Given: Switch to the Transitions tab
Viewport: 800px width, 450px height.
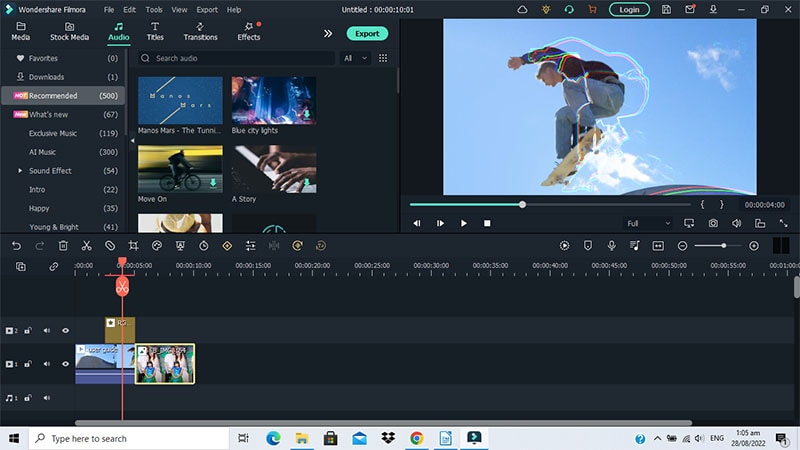Looking at the screenshot, I should (200, 30).
